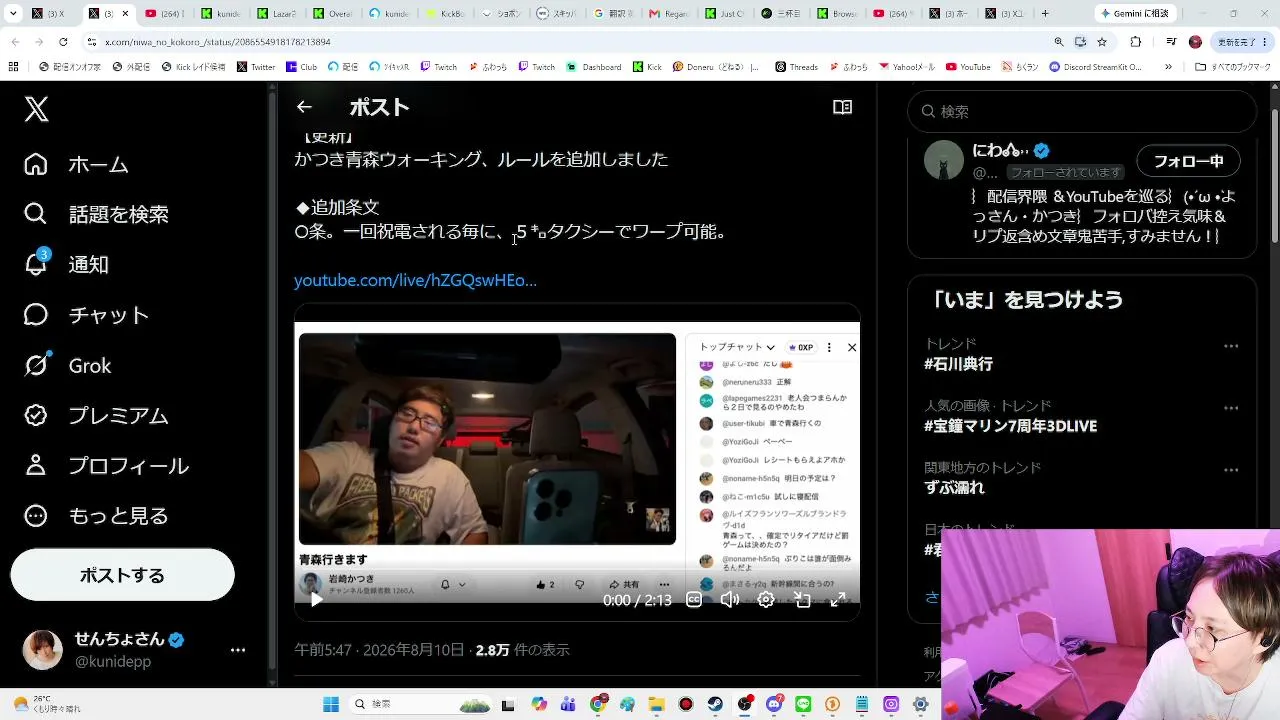Viewport: 1280px width, 720px height.
Task: Show more bookmarks with the chevron
Action: coord(1168,67)
